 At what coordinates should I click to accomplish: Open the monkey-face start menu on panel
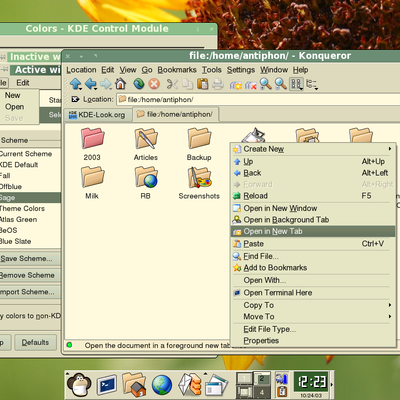[79, 385]
